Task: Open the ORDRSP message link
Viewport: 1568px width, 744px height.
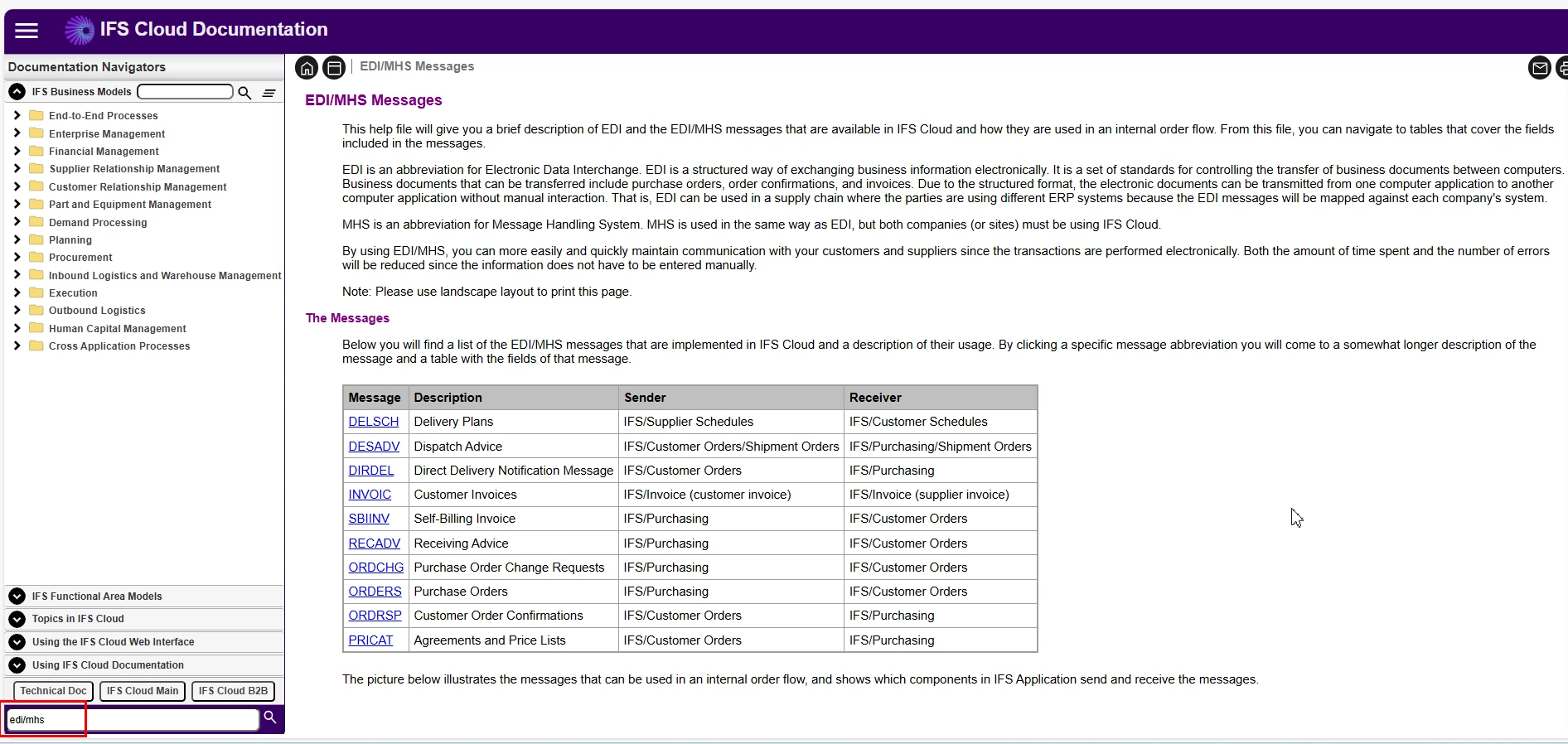Action: (x=375, y=616)
